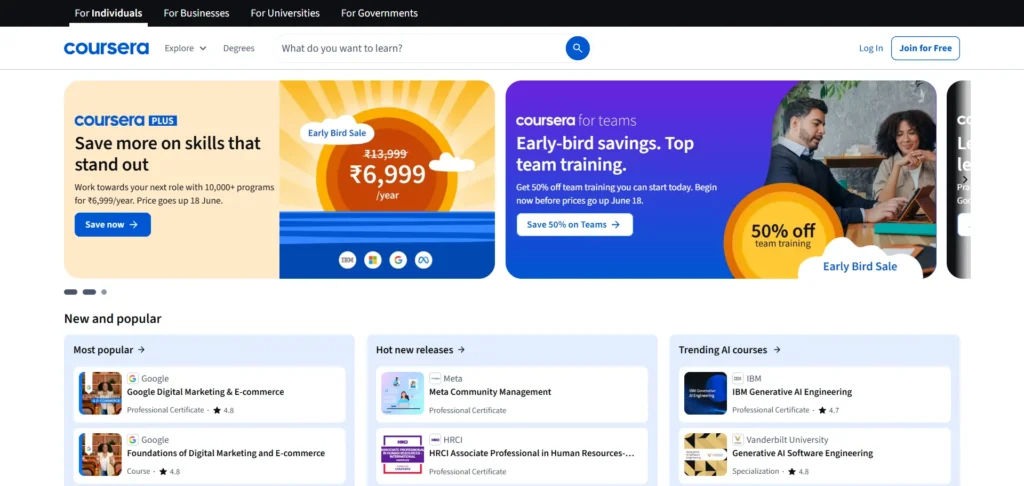
Task: Select the third carousel indicator dot
Action: coord(104,292)
